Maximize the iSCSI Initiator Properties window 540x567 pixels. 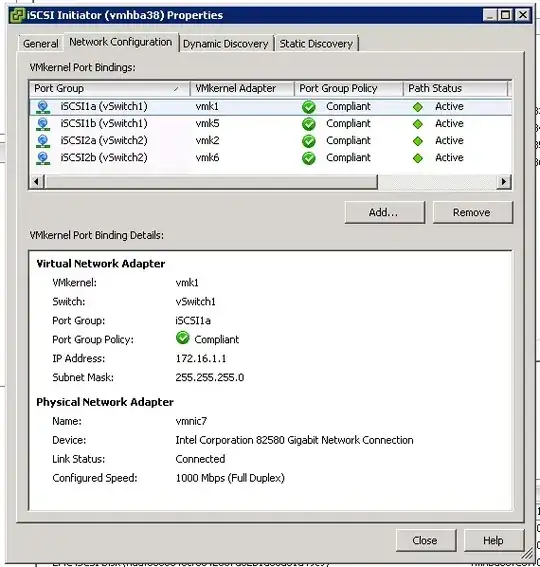point(506,15)
